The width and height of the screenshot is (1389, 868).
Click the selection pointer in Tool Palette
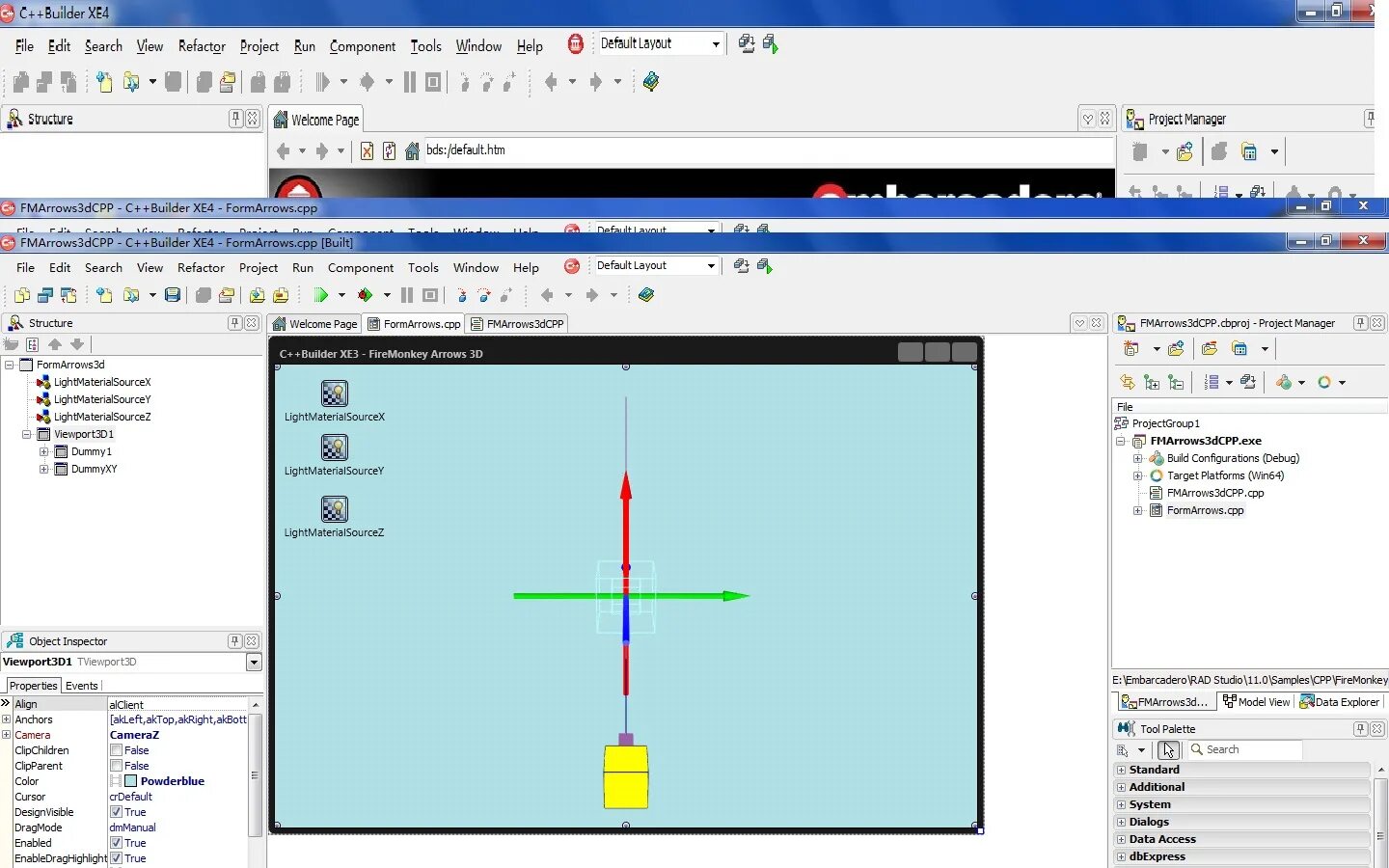tap(1168, 749)
